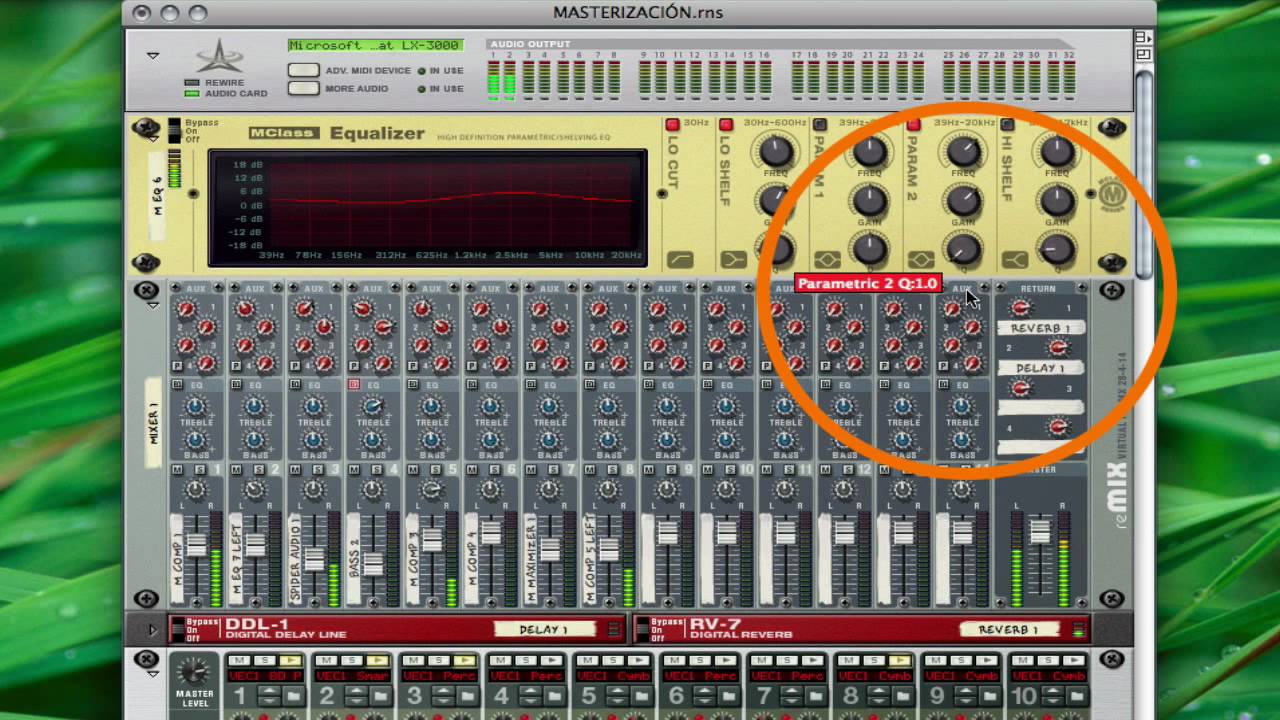The image size is (1280, 720).
Task: Click the HI SHELF GAIN knob
Action: point(1057,200)
